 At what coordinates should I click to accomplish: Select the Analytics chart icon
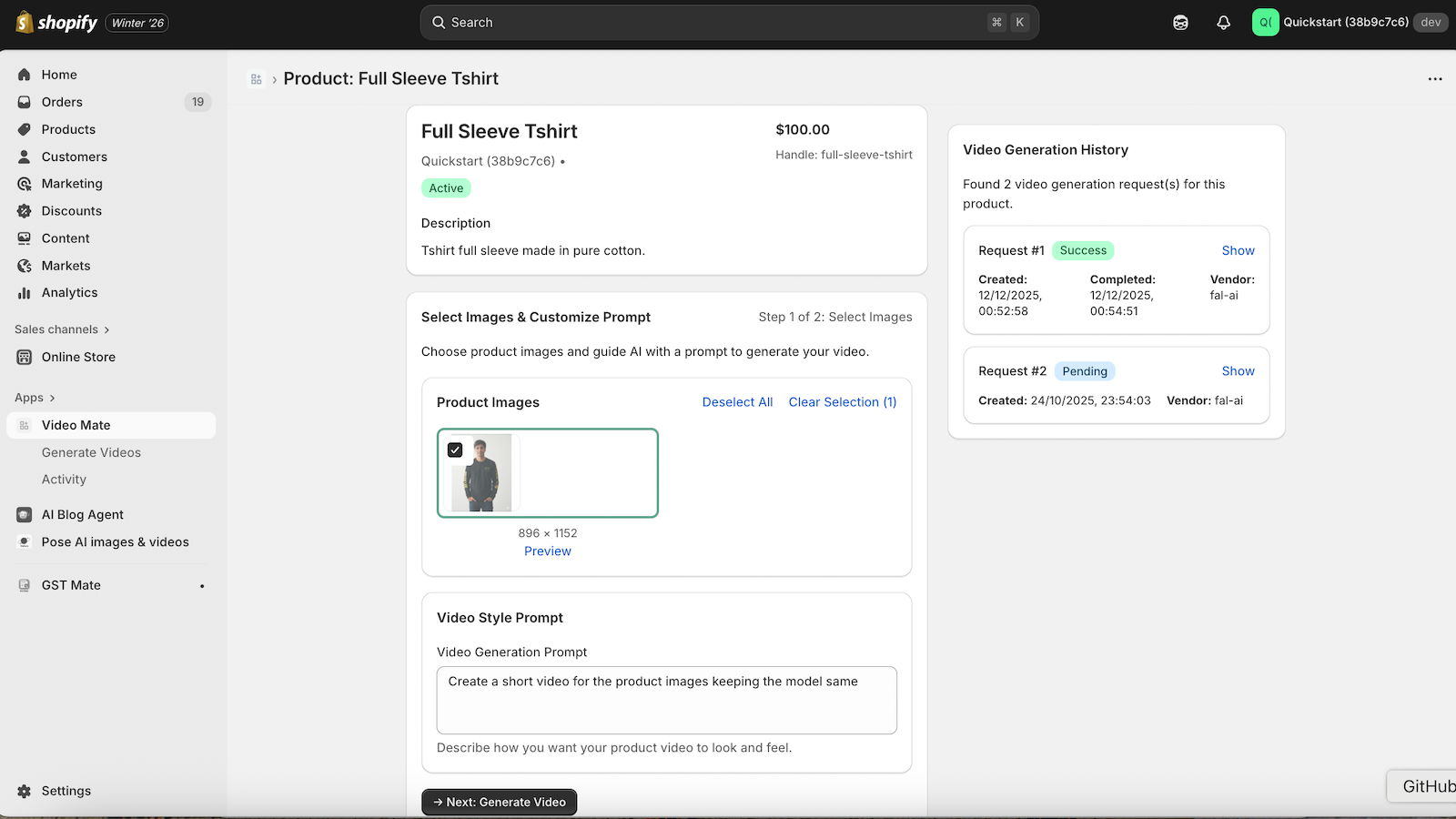pos(24,292)
